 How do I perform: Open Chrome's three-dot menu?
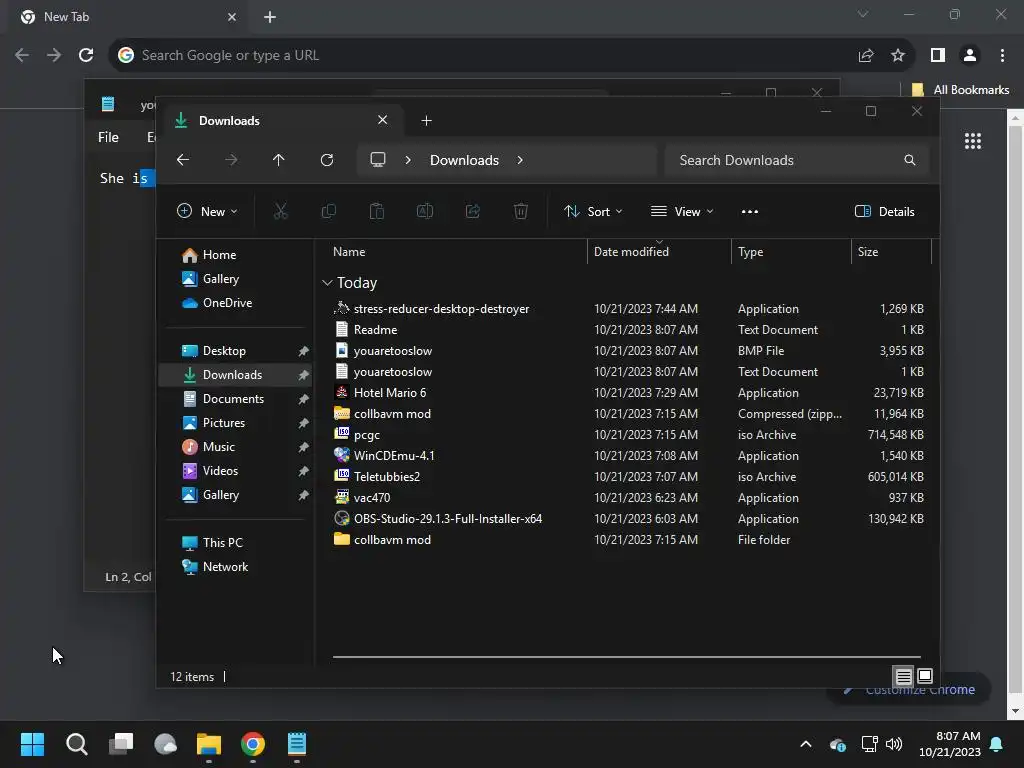[1002, 56]
